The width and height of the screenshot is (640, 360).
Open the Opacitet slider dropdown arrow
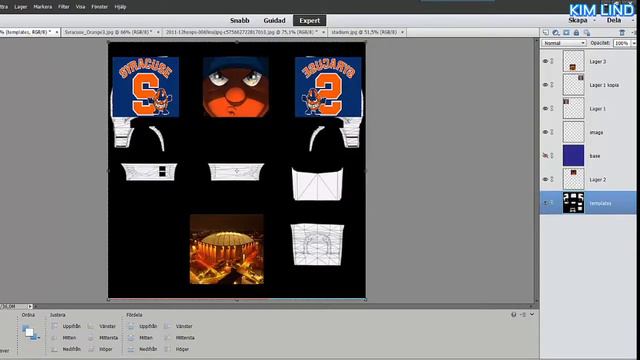tap(634, 43)
